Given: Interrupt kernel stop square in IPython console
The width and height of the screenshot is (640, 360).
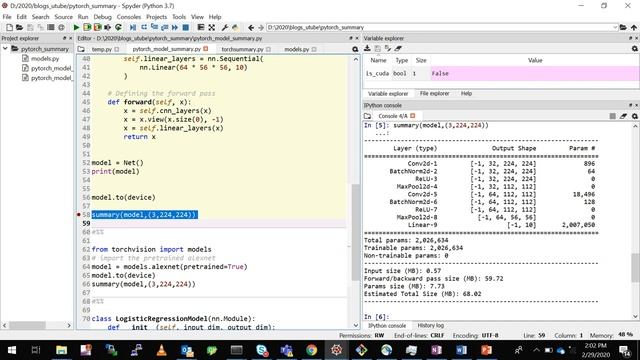Looking at the screenshot, I should (612, 116).
